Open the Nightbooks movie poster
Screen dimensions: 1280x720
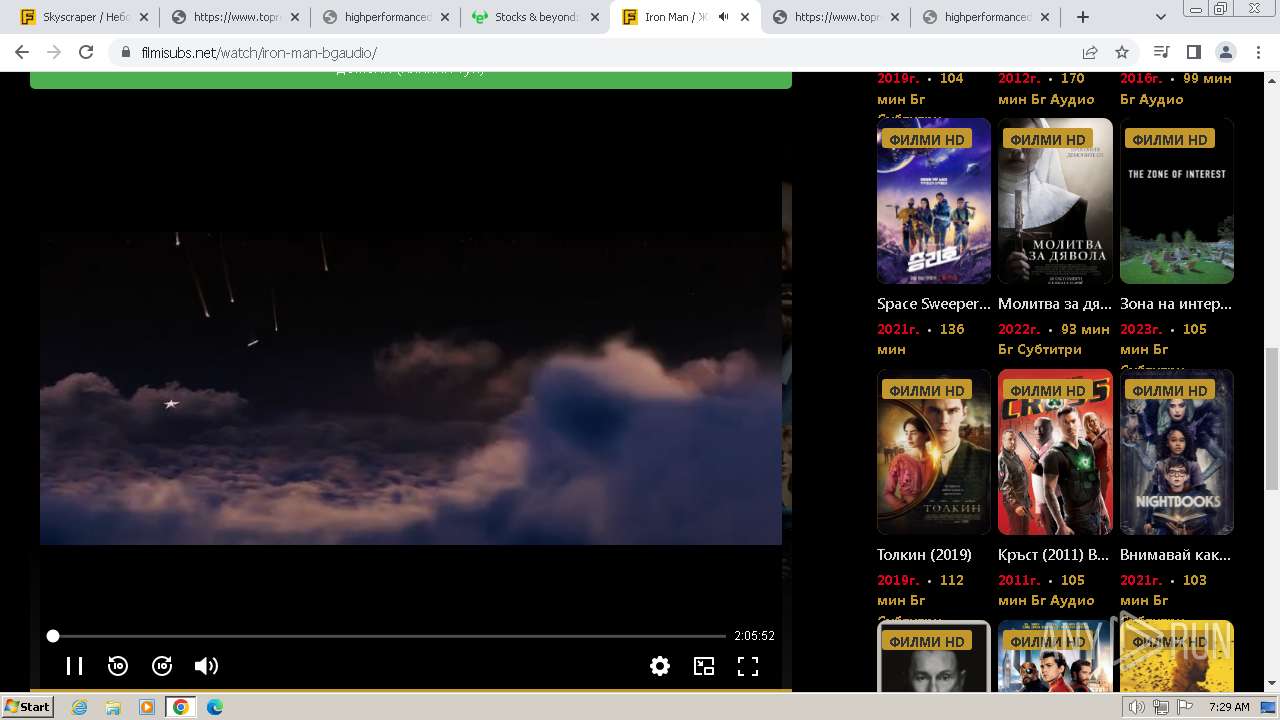pos(1177,452)
